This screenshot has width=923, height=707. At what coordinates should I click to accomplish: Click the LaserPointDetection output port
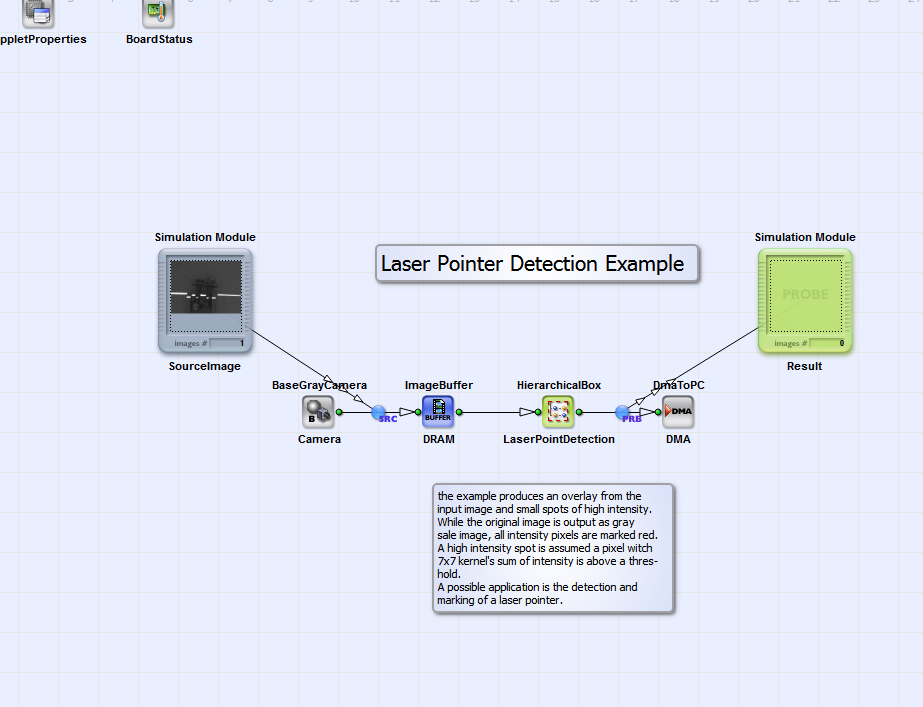point(579,412)
